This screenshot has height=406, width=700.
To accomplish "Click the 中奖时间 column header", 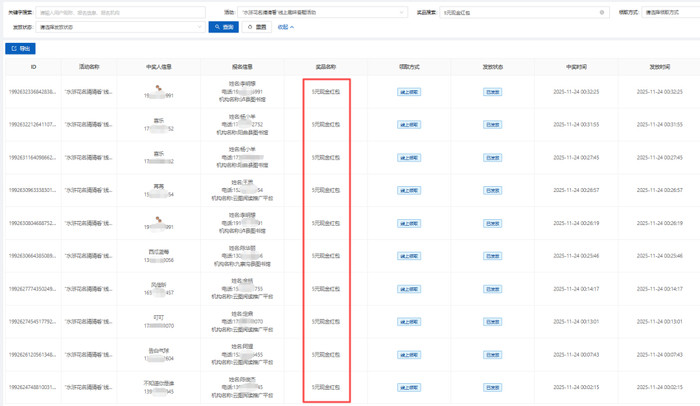I will (576, 67).
